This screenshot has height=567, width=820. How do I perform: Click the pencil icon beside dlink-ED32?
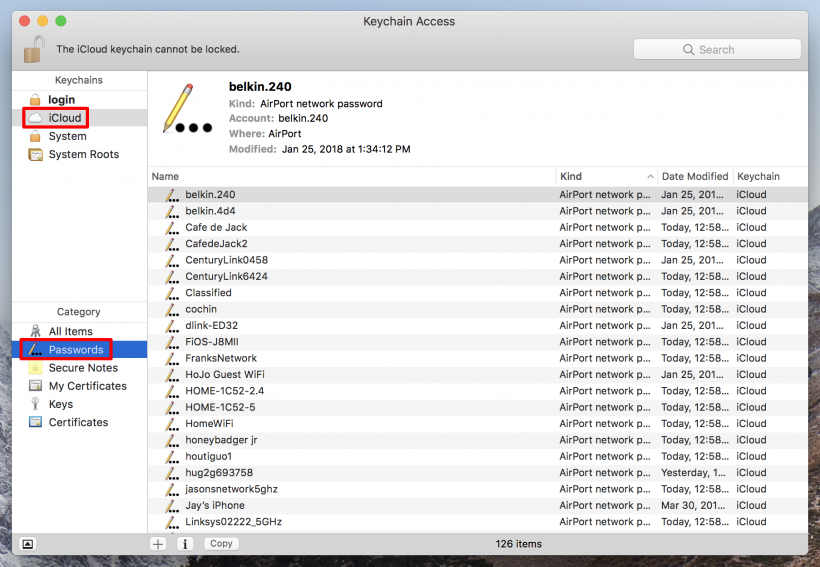click(172, 326)
